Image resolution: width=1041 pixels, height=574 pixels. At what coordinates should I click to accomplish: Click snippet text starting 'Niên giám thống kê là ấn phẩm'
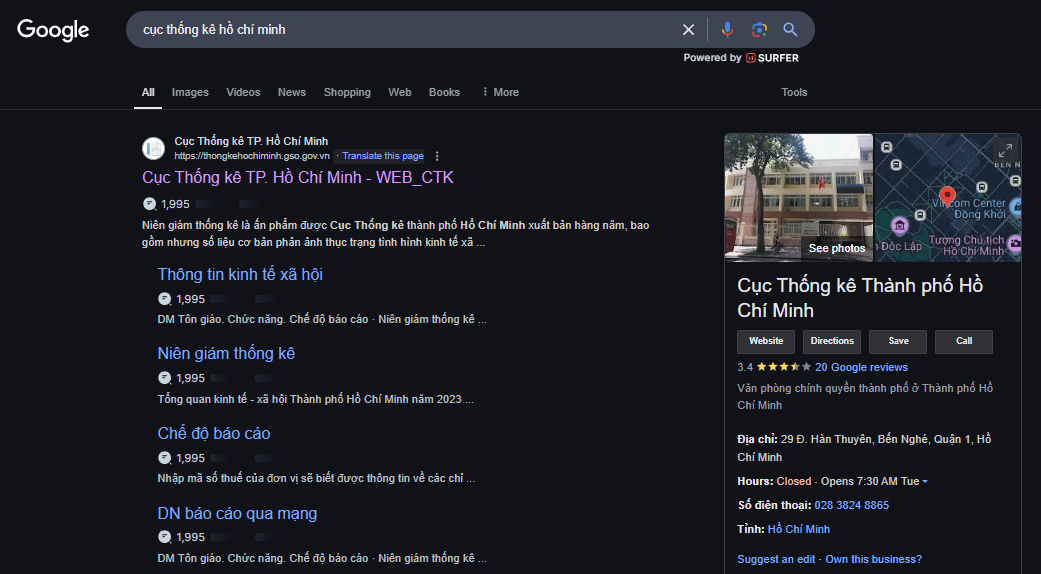[396, 234]
